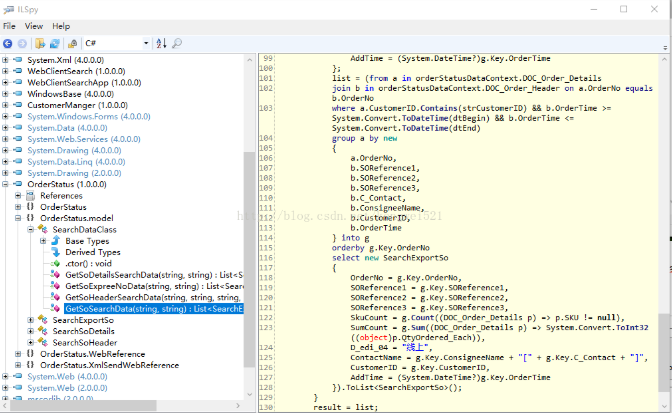Viewport: 672px width, 413px height.
Task: Select System.Web (2.0.0.0) assembly
Action: [67, 388]
